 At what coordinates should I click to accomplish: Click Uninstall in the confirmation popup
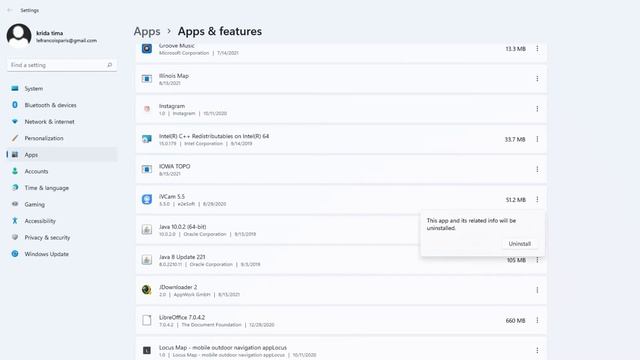coord(520,244)
